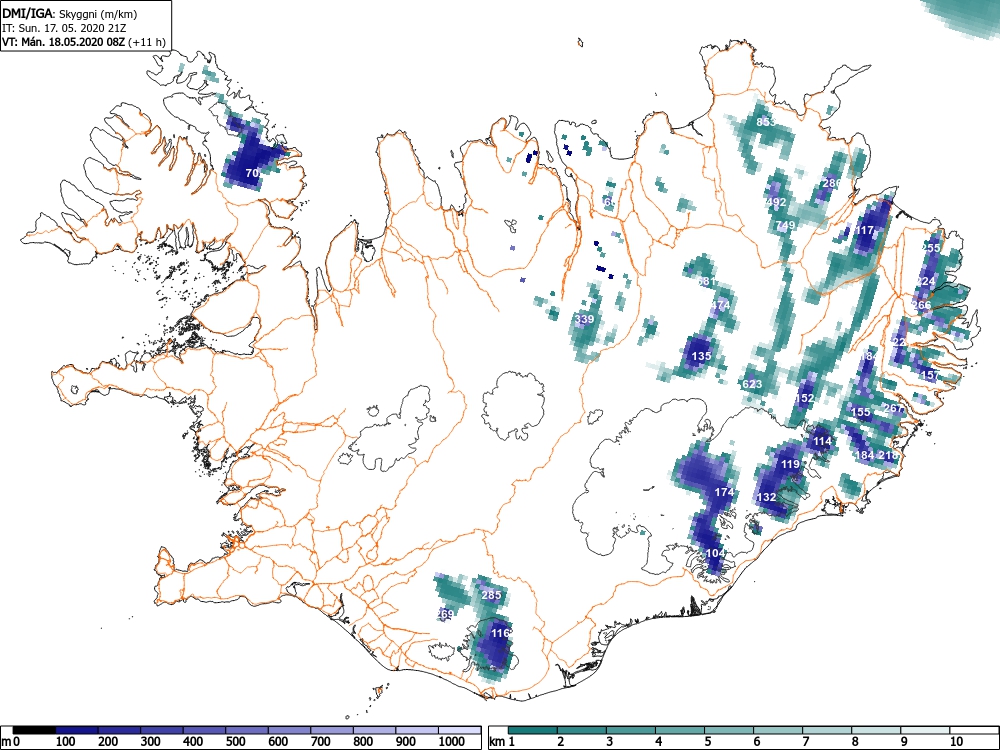Click the '255' visibility label on the east coast
This screenshot has height=750, width=1000.
931,247
